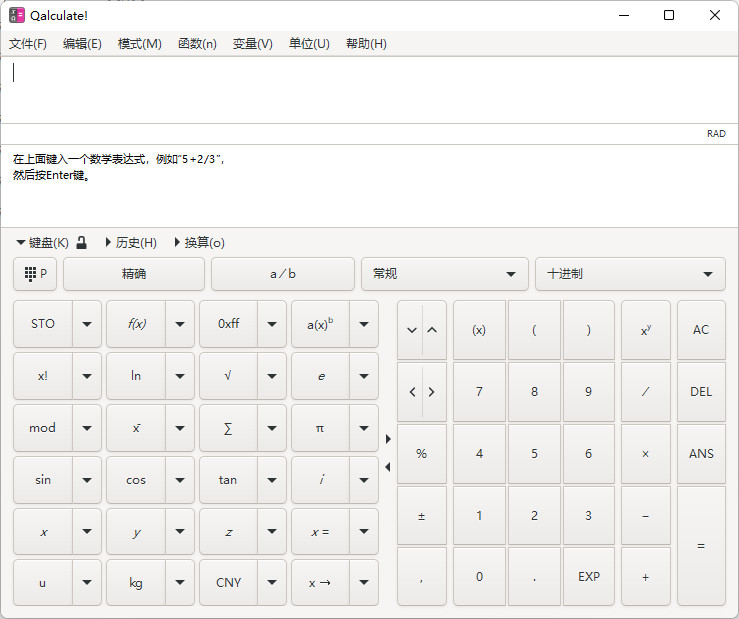Click the percent % button
The height and width of the screenshot is (619, 739).
[422, 454]
